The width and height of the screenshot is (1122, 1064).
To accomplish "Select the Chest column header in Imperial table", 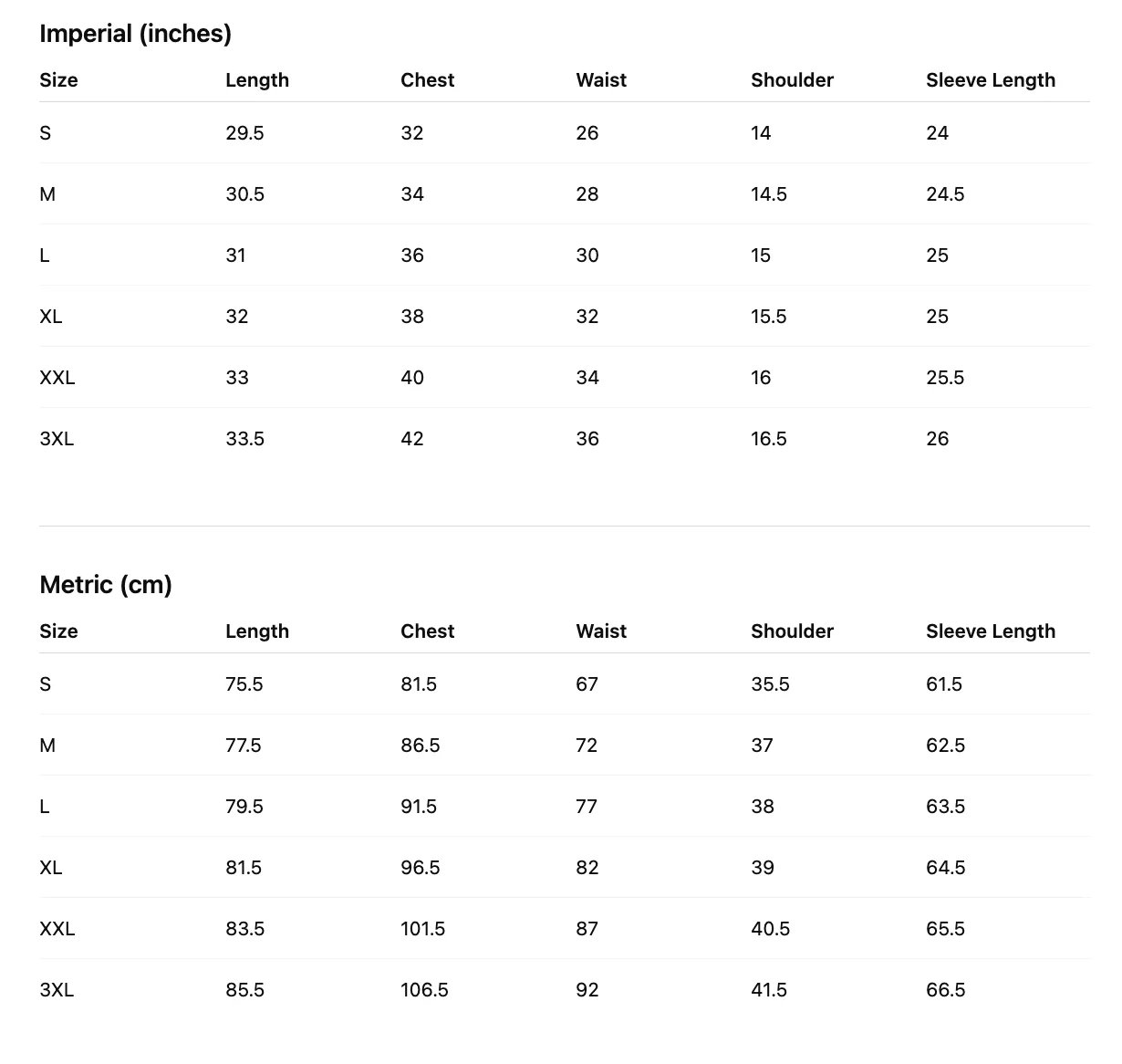I will click(x=427, y=80).
